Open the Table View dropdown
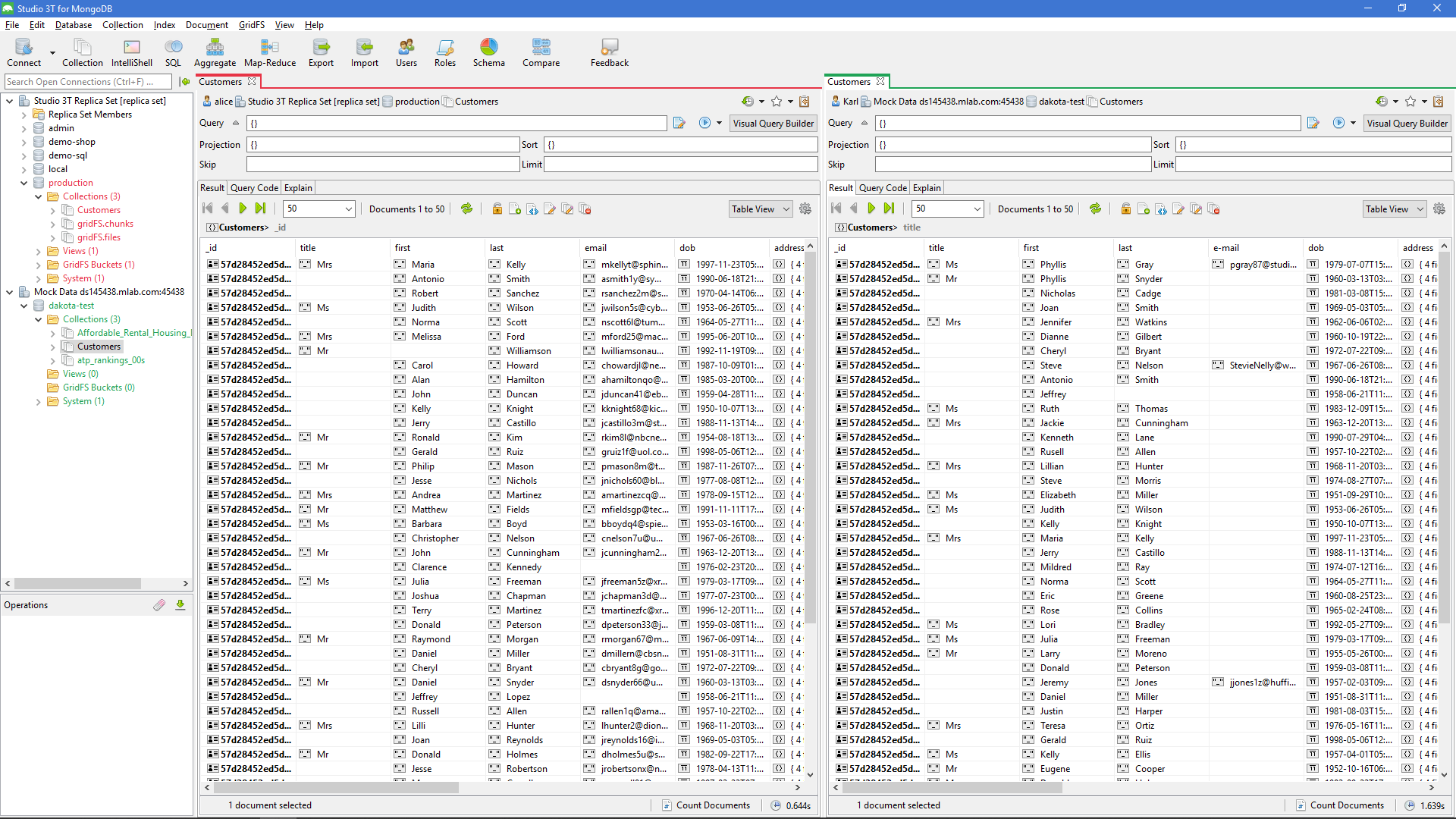 tap(759, 209)
